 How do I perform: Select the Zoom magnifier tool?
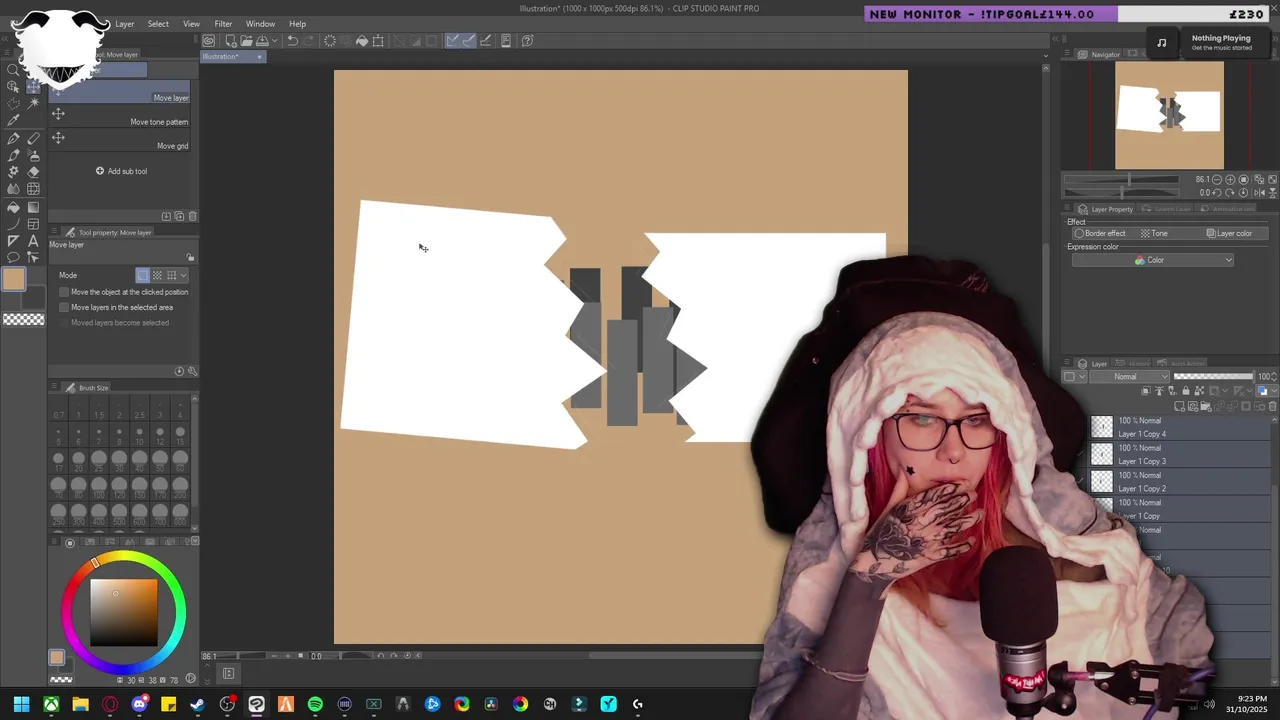13,70
